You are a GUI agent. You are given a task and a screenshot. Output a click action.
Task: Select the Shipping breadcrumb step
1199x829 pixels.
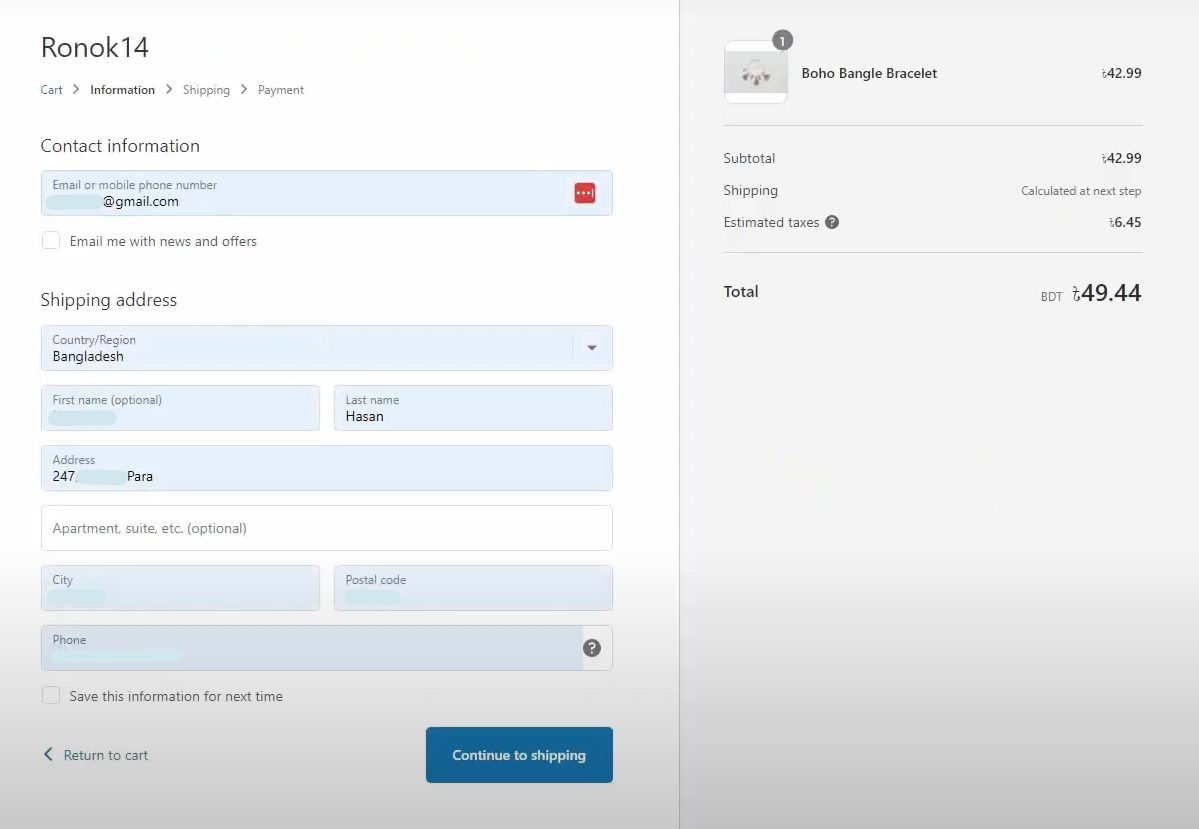click(206, 90)
